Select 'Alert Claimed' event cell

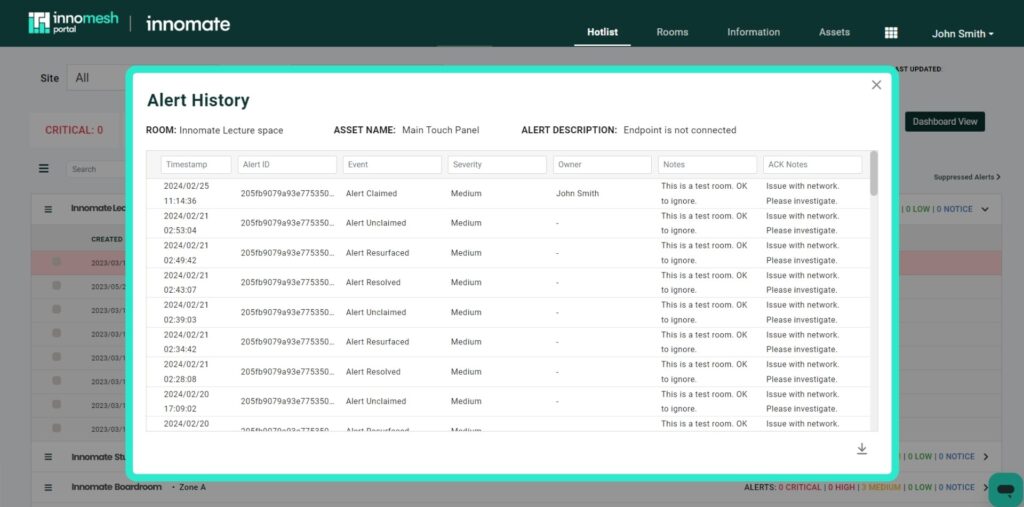click(x=371, y=193)
